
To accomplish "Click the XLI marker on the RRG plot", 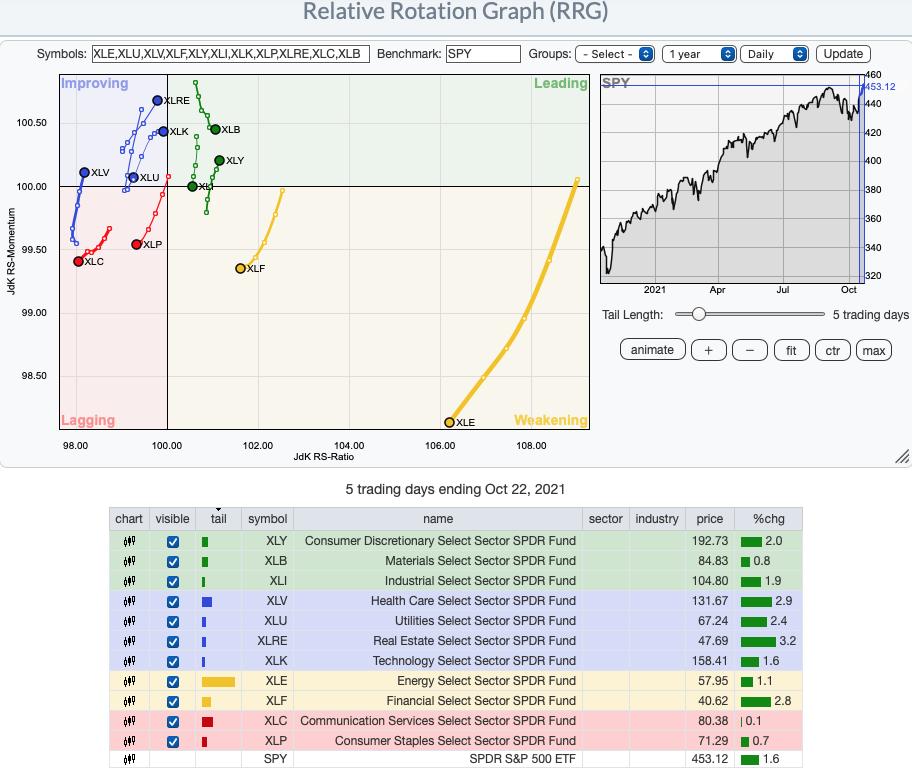I will [193, 186].
